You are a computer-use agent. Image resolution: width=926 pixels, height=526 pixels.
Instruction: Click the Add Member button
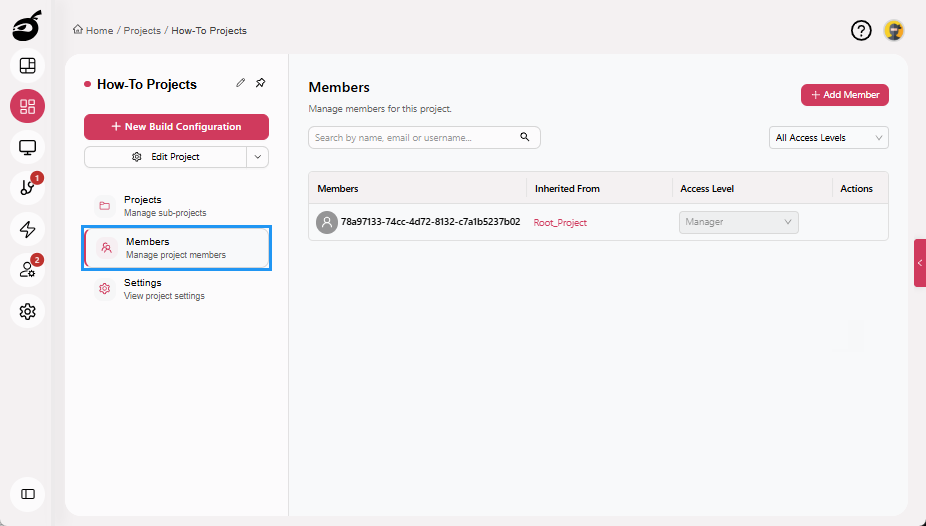pos(845,95)
